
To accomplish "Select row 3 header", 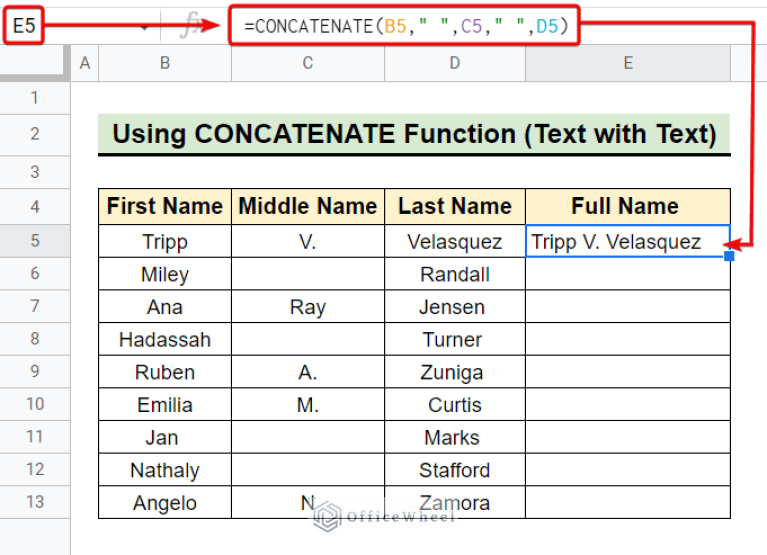I will 35,172.
